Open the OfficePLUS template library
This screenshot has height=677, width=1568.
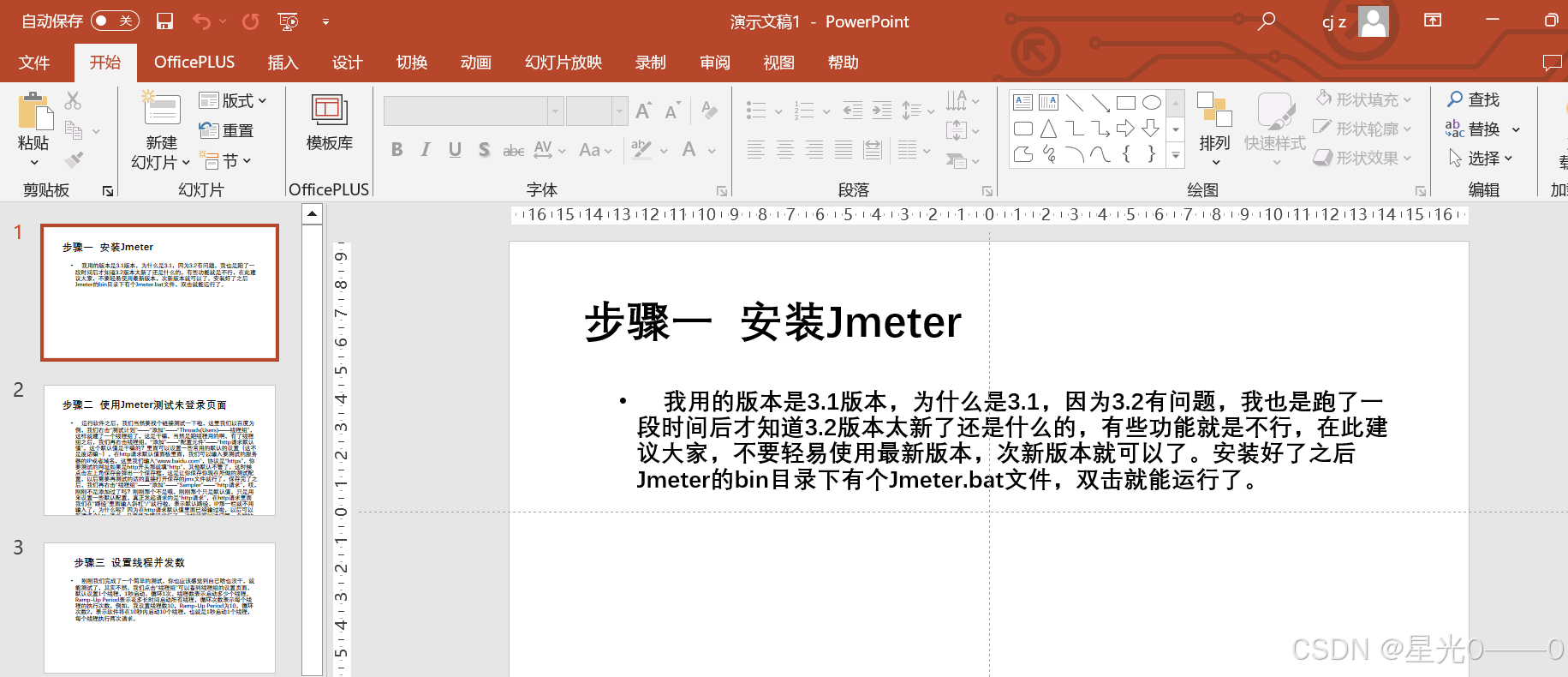(x=330, y=123)
